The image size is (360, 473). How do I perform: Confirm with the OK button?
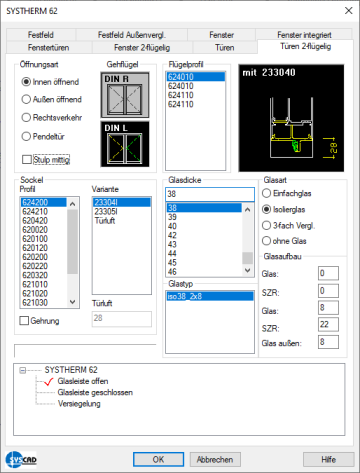click(x=158, y=459)
